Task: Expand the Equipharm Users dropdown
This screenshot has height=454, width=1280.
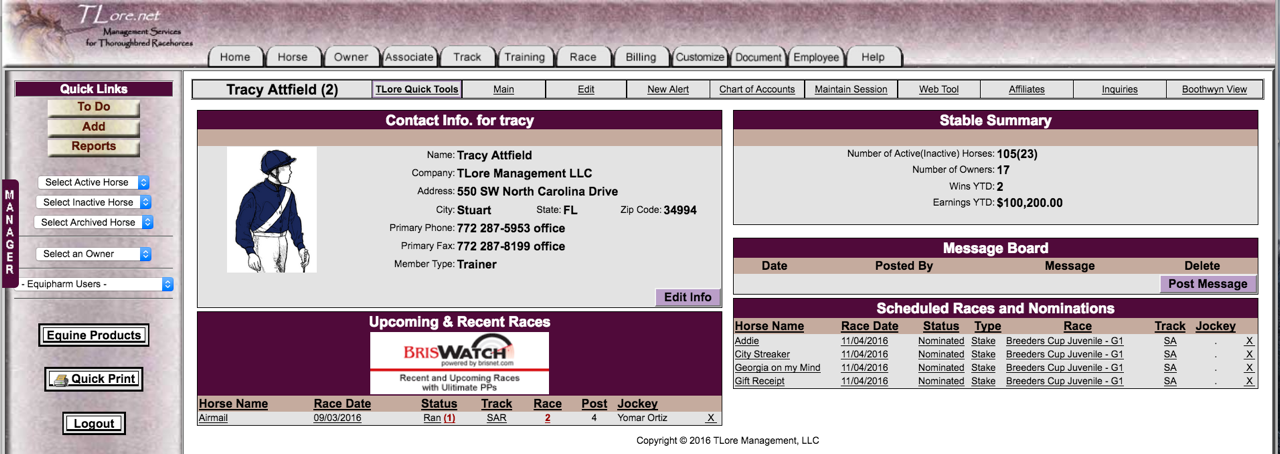Action: click(94, 284)
